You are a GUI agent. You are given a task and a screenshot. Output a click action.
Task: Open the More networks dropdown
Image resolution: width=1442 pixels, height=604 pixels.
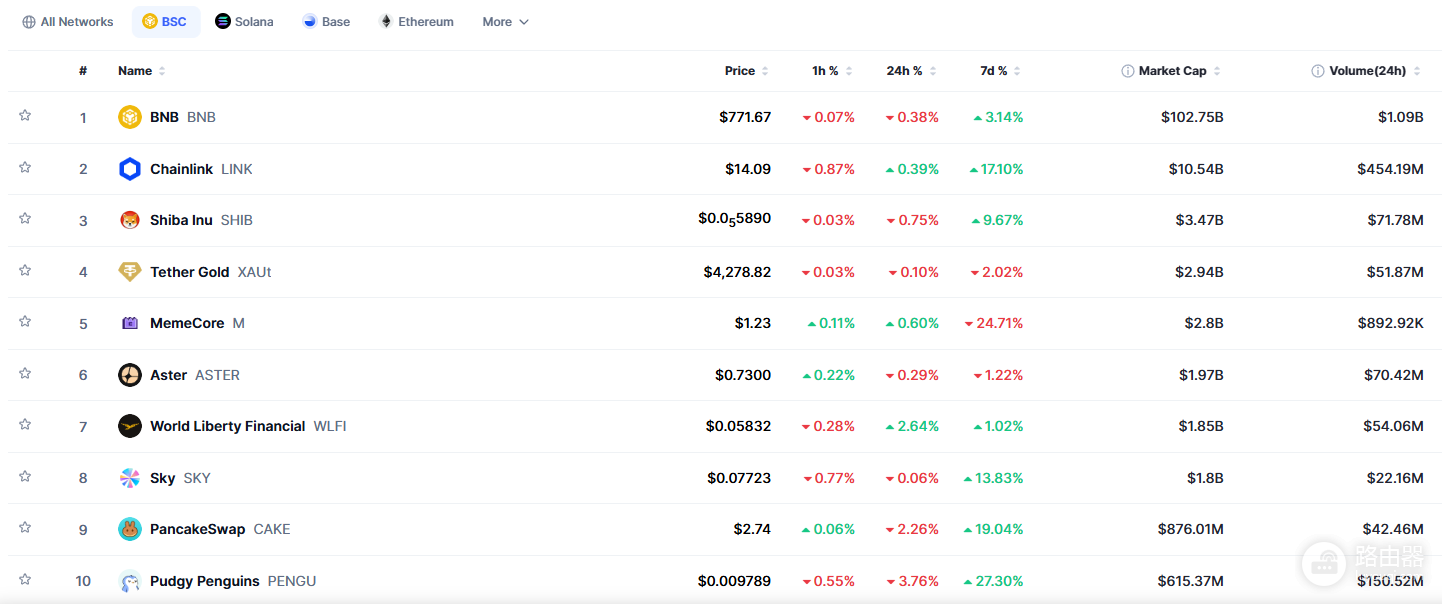(x=505, y=22)
